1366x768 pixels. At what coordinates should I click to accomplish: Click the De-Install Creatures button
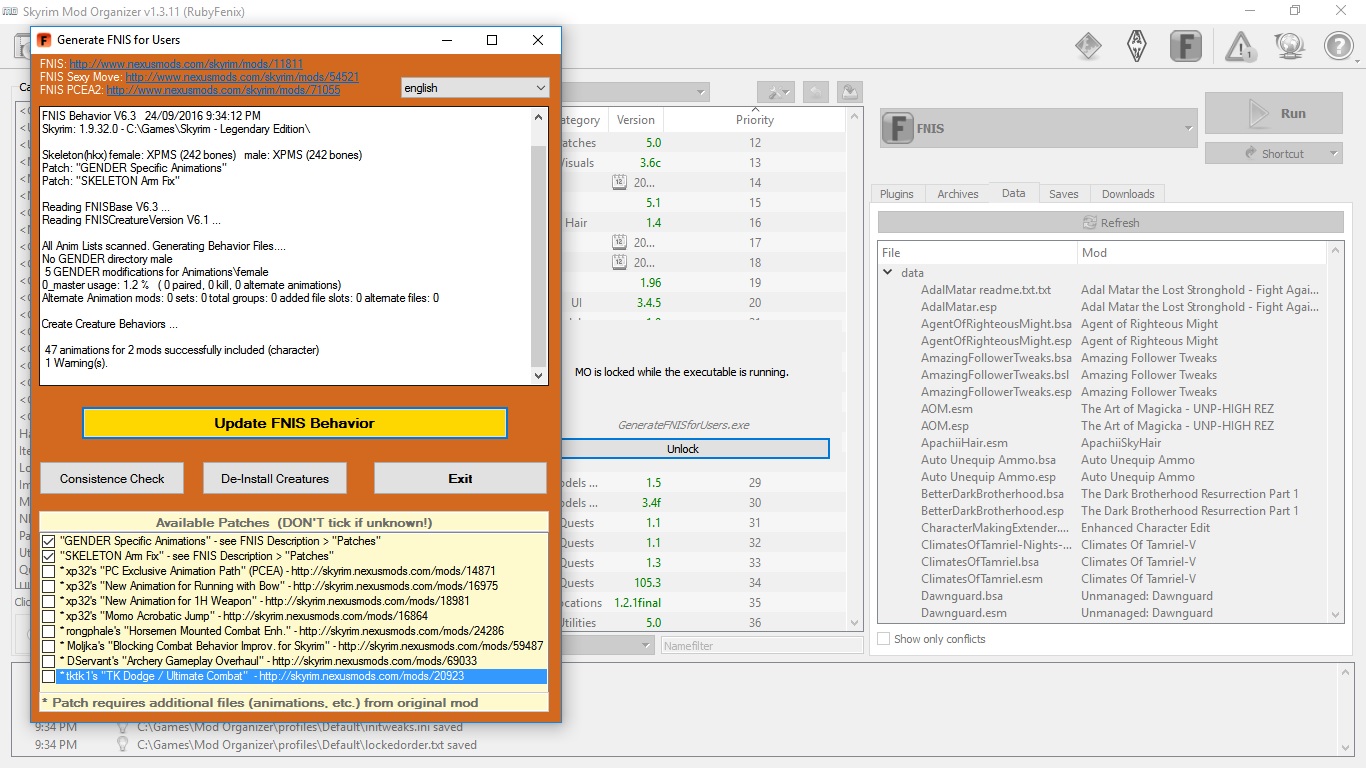pyautogui.click(x=275, y=478)
